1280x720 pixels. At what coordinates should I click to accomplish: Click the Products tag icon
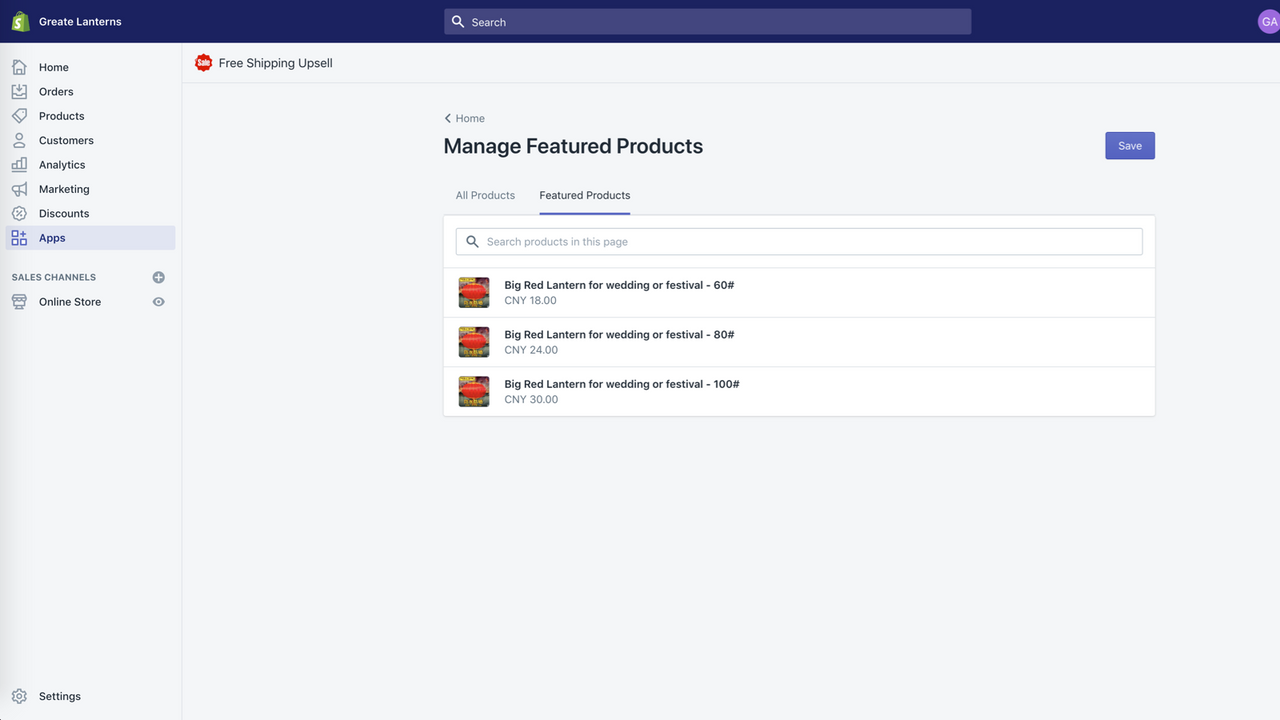19,116
